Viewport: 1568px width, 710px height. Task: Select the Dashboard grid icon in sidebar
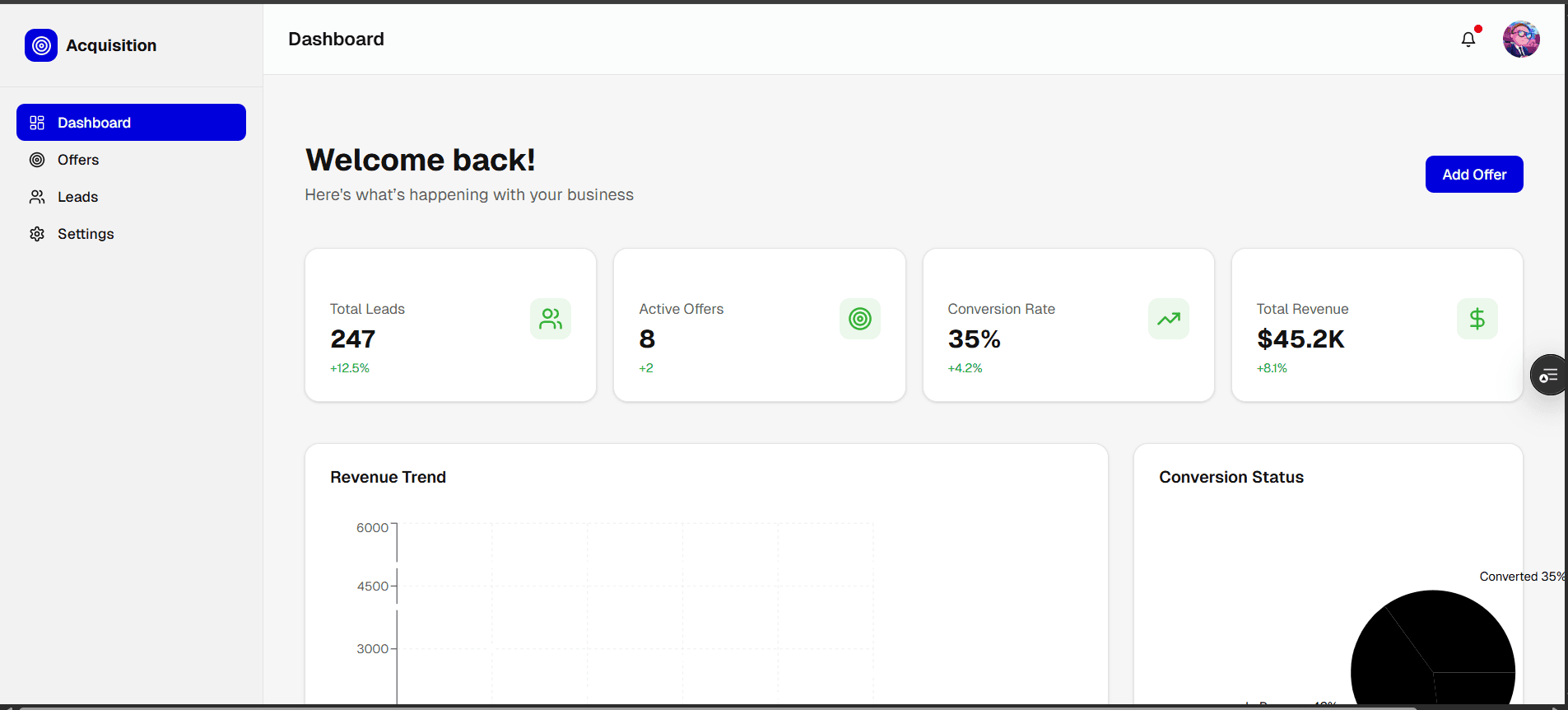pyautogui.click(x=36, y=122)
